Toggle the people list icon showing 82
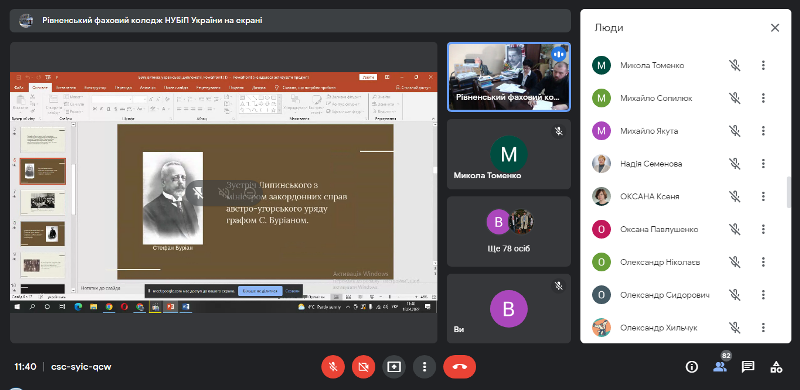Viewport: 800px width, 390px height. 720,367
